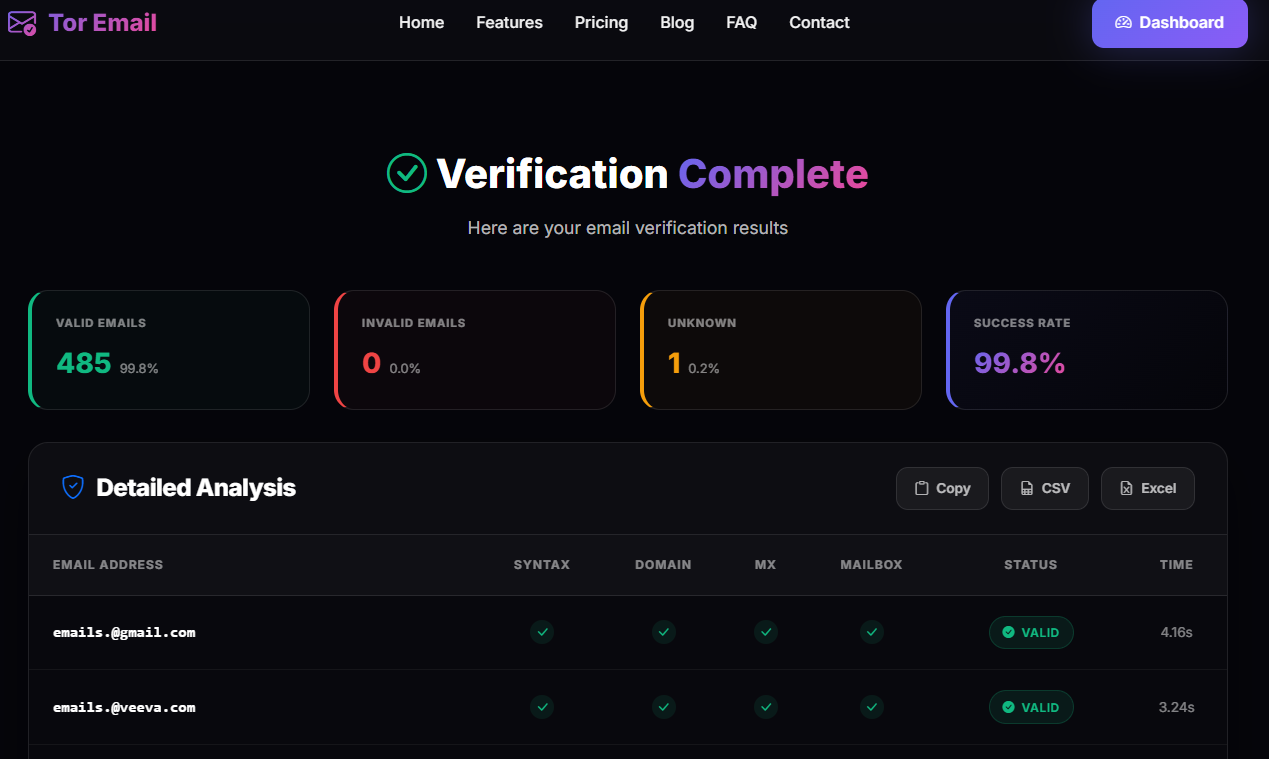The height and width of the screenshot is (759, 1269).
Task: Open the Pricing page
Action: tap(601, 22)
